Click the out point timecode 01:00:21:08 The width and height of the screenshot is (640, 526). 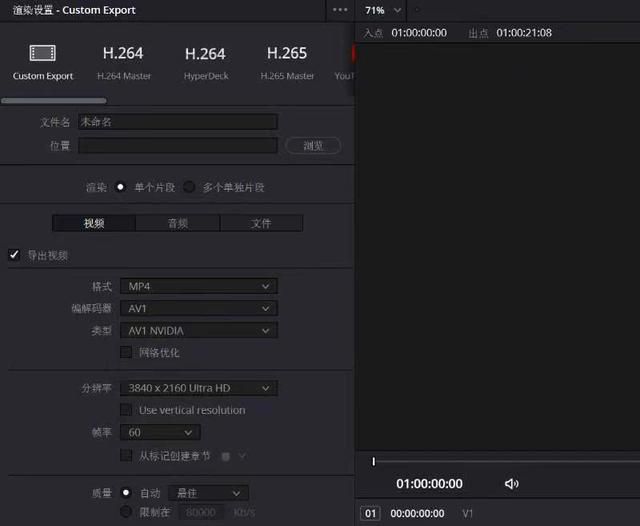point(524,33)
